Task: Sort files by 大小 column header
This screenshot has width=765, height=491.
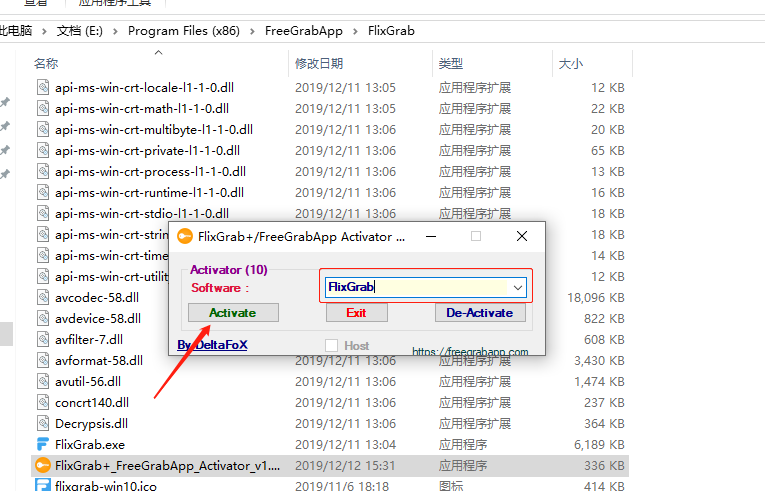Action: [570, 63]
